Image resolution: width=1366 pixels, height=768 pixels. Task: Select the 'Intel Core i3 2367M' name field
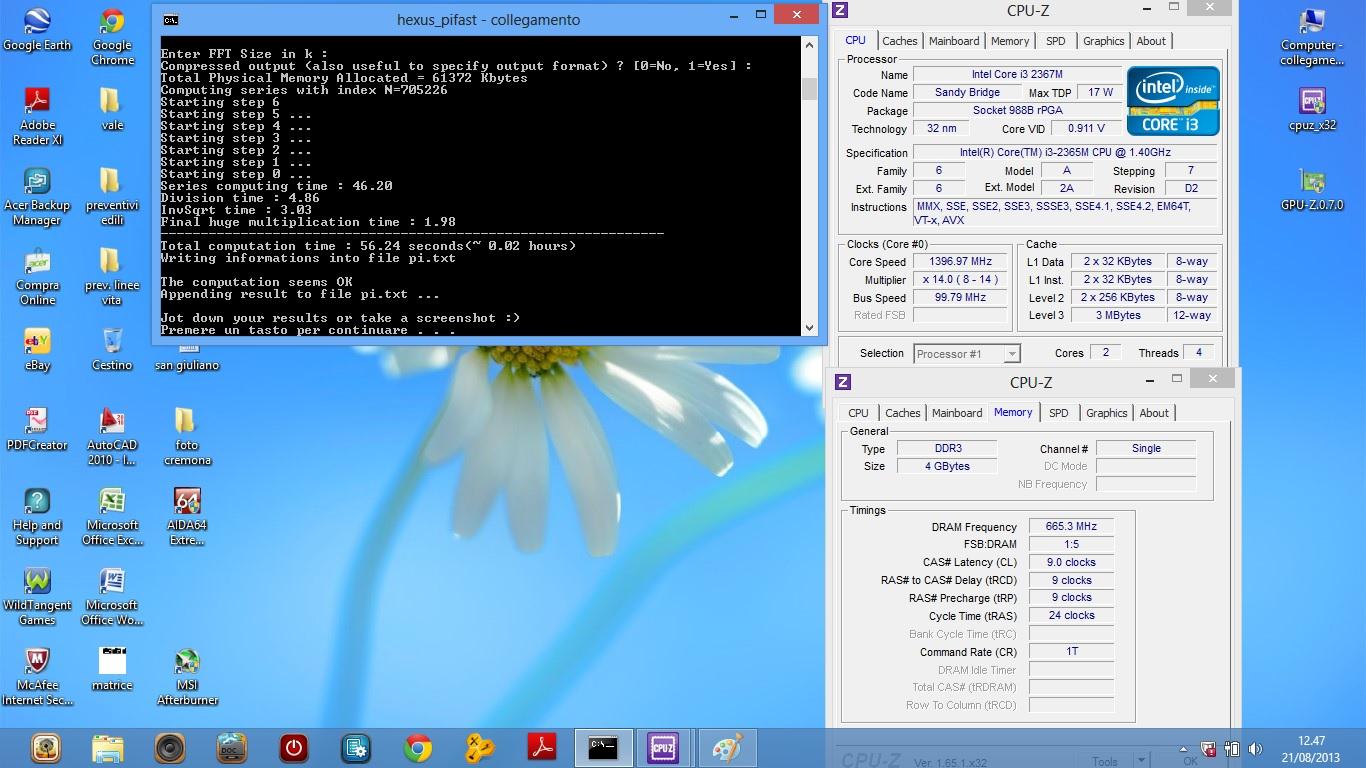coord(1016,75)
